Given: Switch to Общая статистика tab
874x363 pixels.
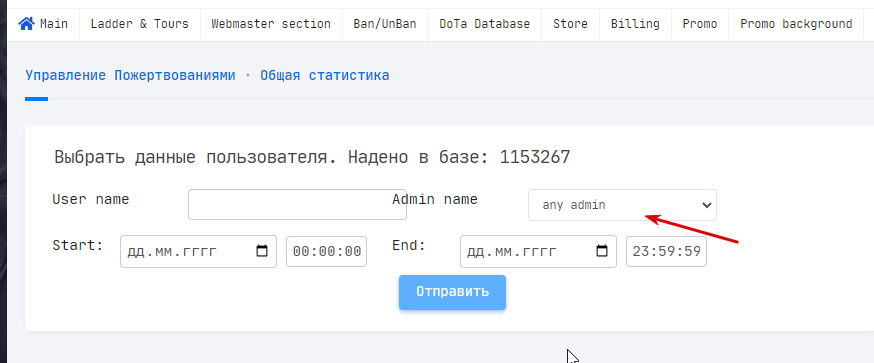Looking at the screenshot, I should [x=324, y=75].
